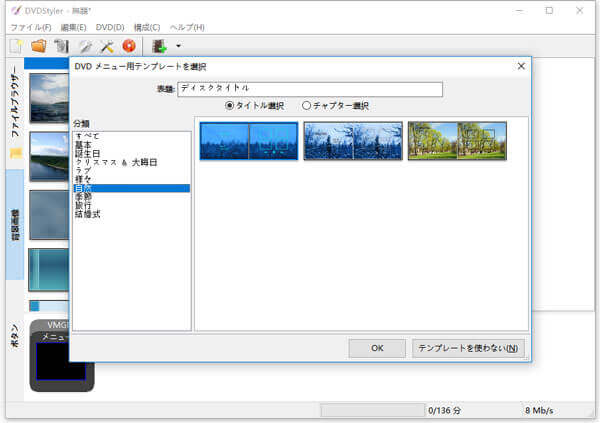Select the gray-blue gradient background thumbnail
600x423 pixels.
[x=49, y=215]
